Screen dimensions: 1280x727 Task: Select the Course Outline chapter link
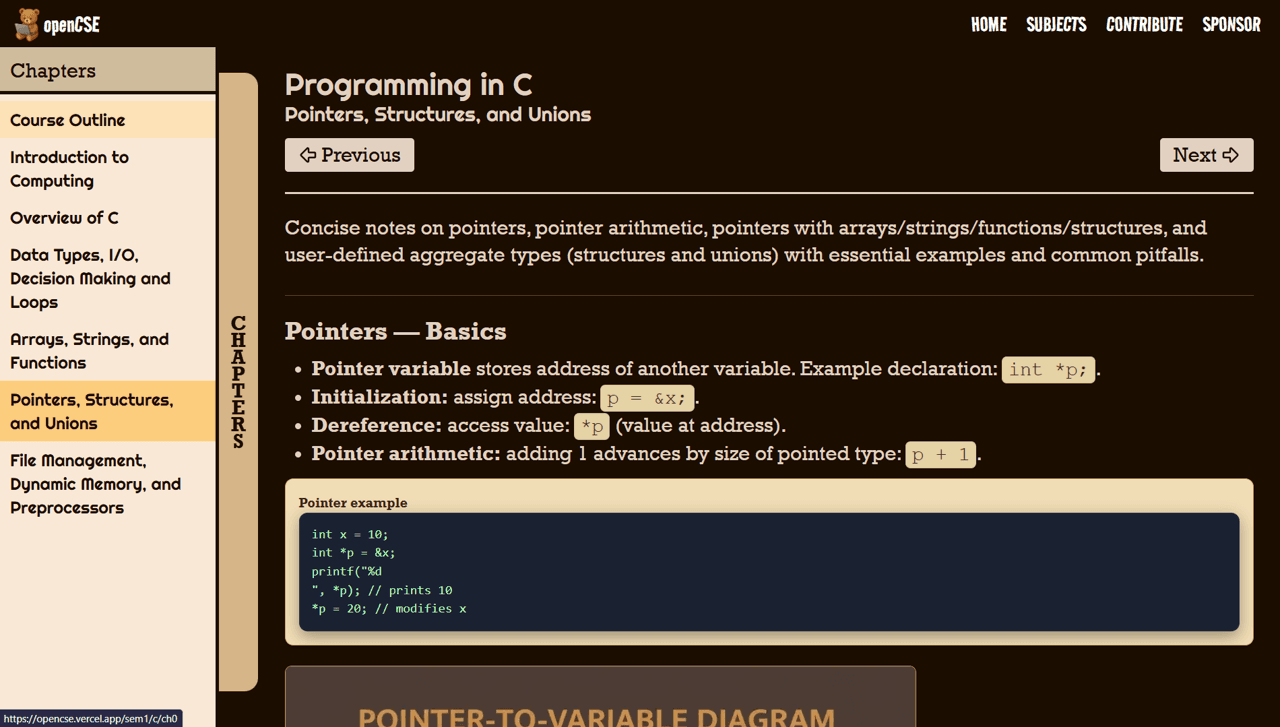tap(66, 120)
